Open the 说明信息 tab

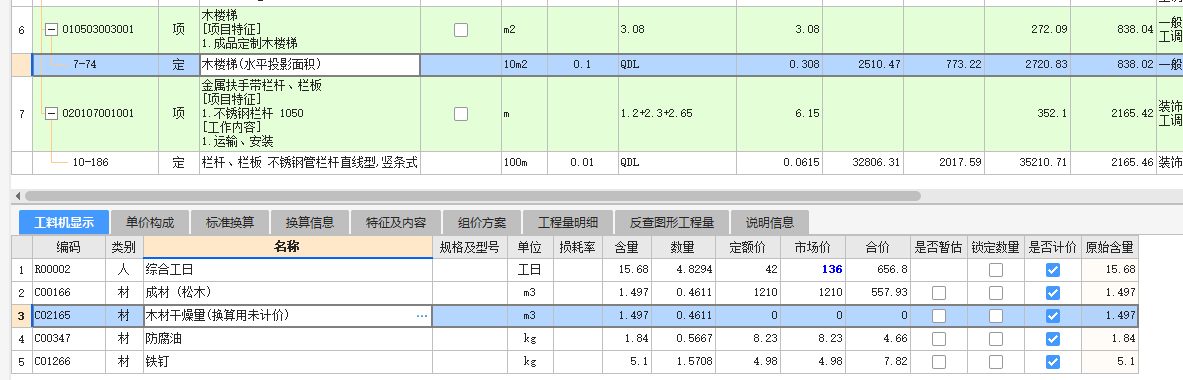[770, 222]
